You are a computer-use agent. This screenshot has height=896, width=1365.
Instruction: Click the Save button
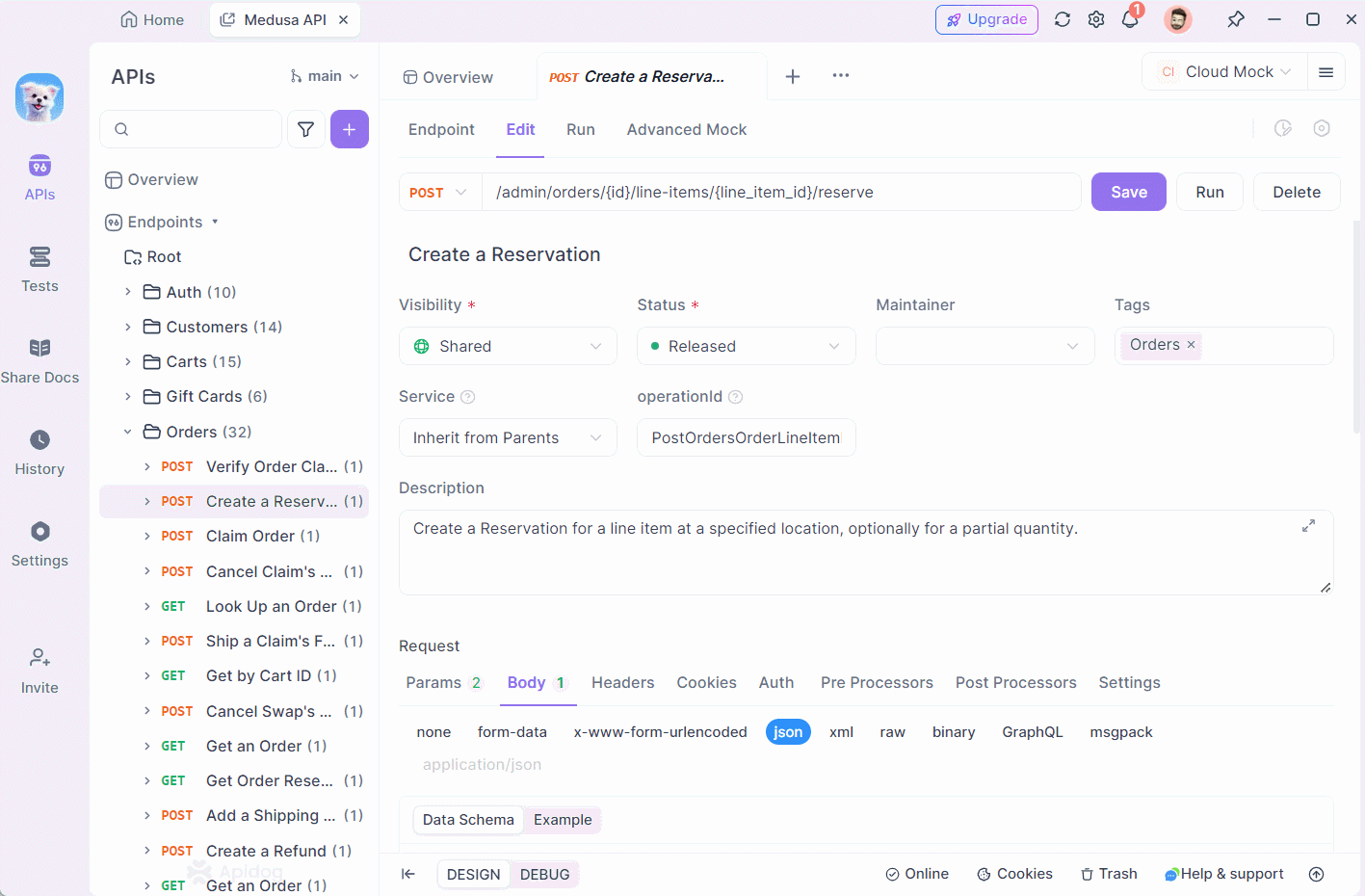tap(1129, 192)
